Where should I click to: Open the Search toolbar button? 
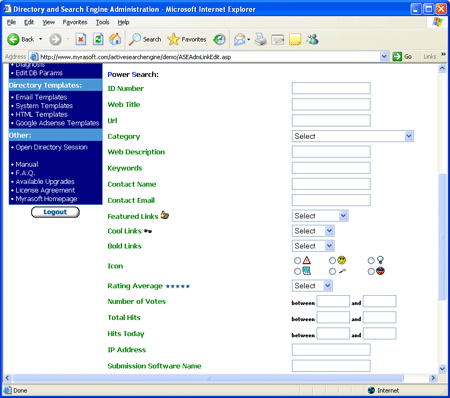(x=145, y=39)
